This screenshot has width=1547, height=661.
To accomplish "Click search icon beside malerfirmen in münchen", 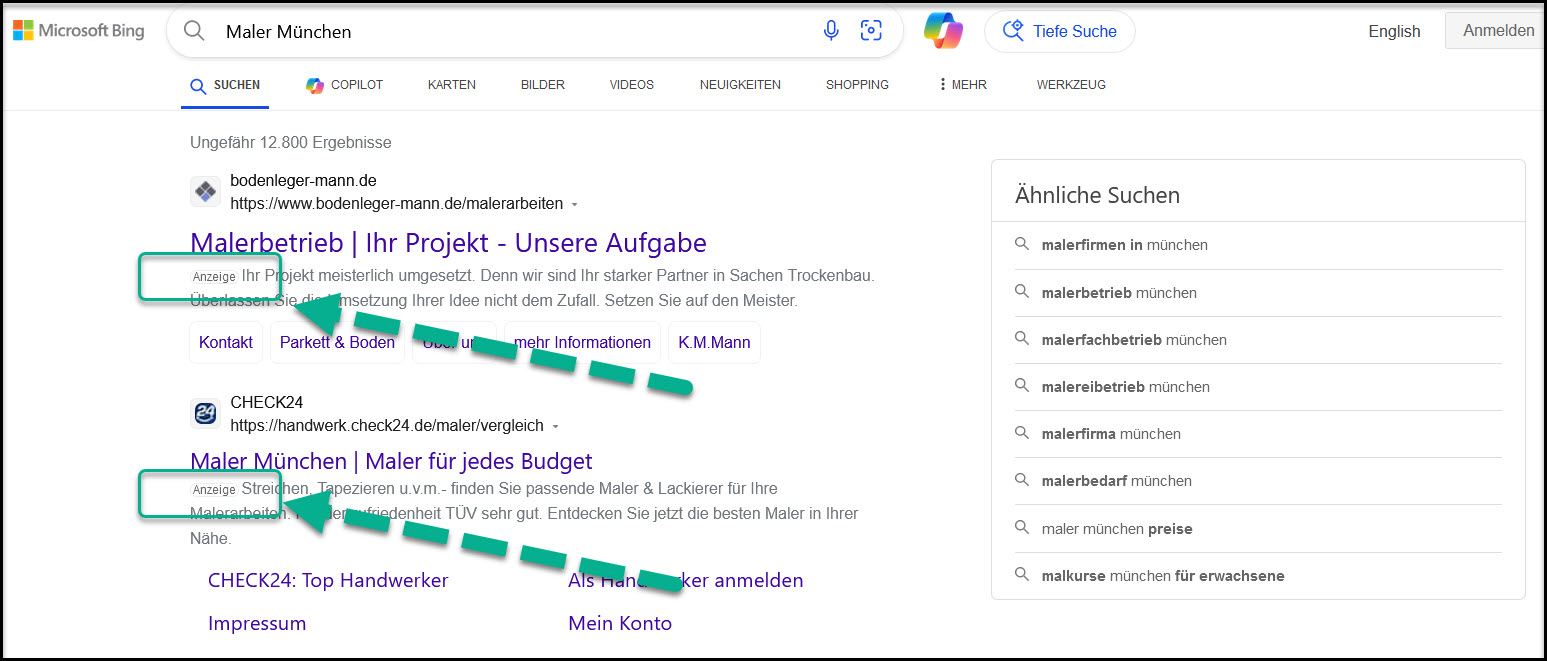I will 1021,244.
